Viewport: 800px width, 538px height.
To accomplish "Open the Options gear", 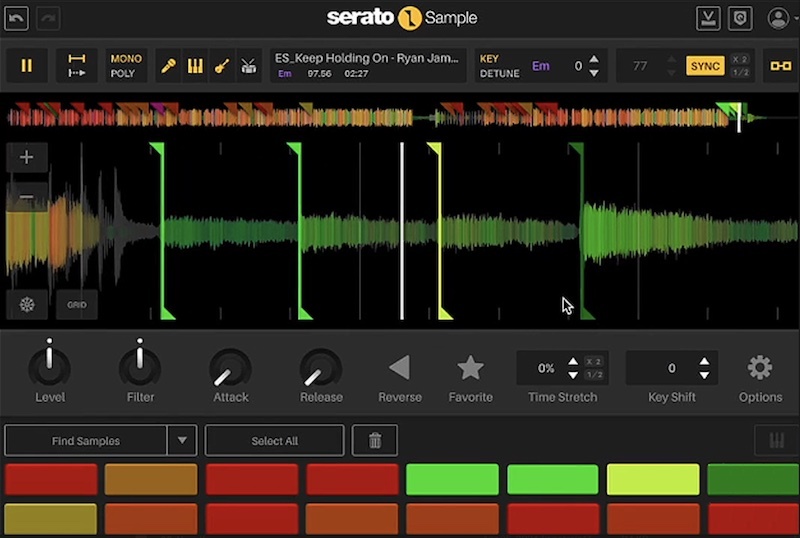I will click(760, 368).
